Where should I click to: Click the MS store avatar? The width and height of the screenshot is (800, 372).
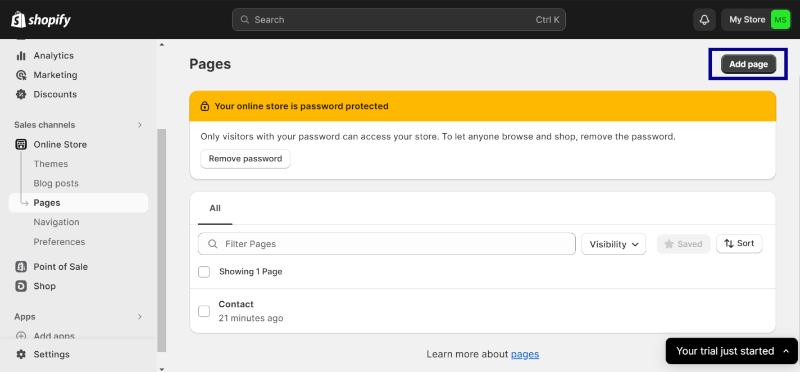(x=780, y=20)
